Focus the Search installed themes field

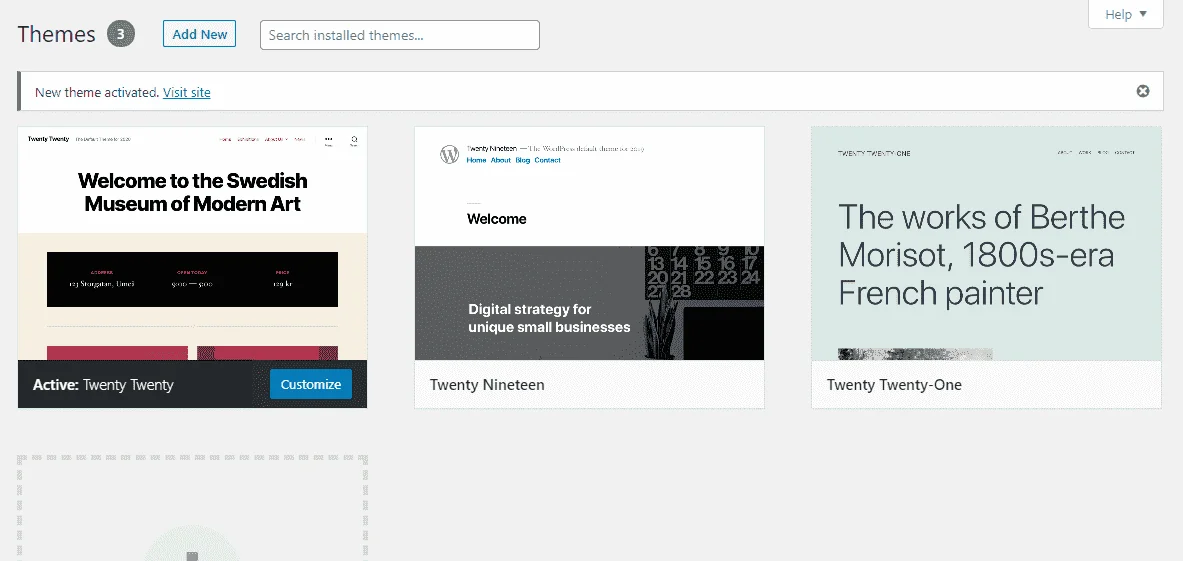tap(400, 35)
